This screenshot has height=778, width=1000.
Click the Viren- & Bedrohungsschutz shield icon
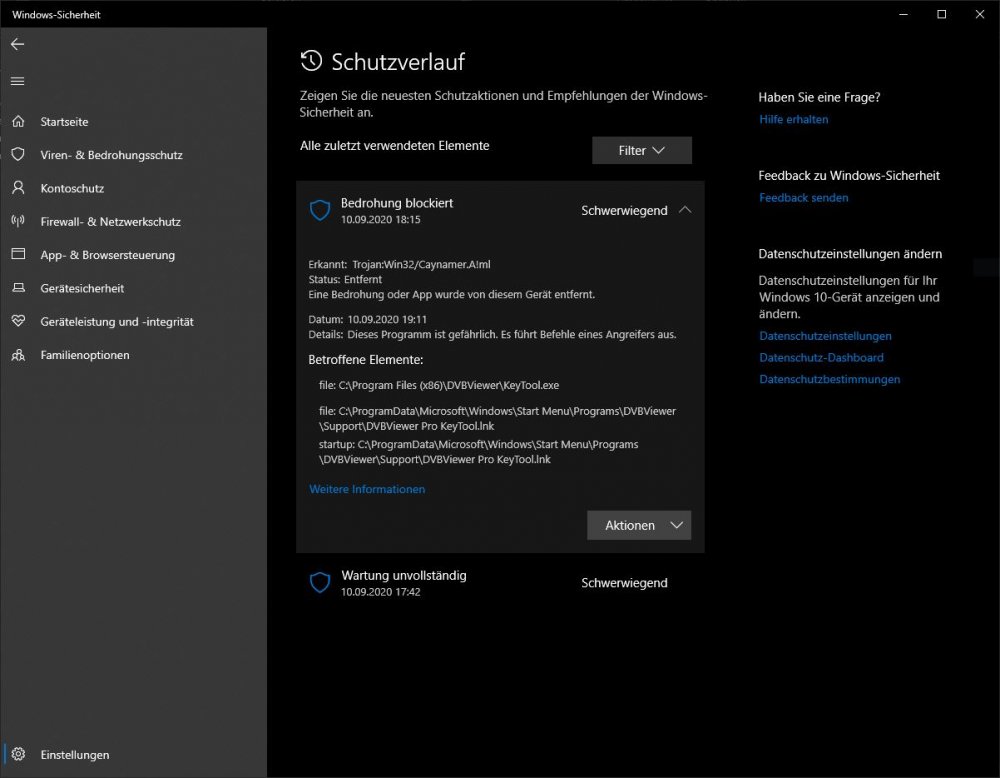point(18,155)
